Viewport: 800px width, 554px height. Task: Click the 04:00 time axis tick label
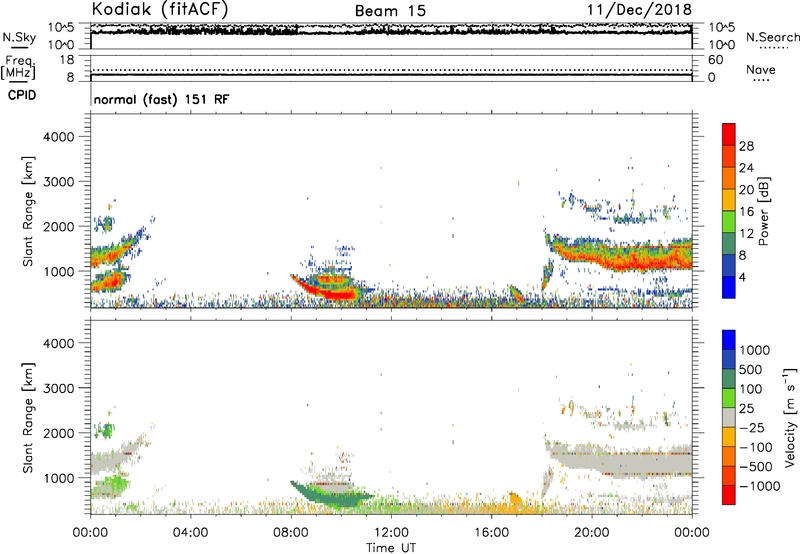pos(190,533)
